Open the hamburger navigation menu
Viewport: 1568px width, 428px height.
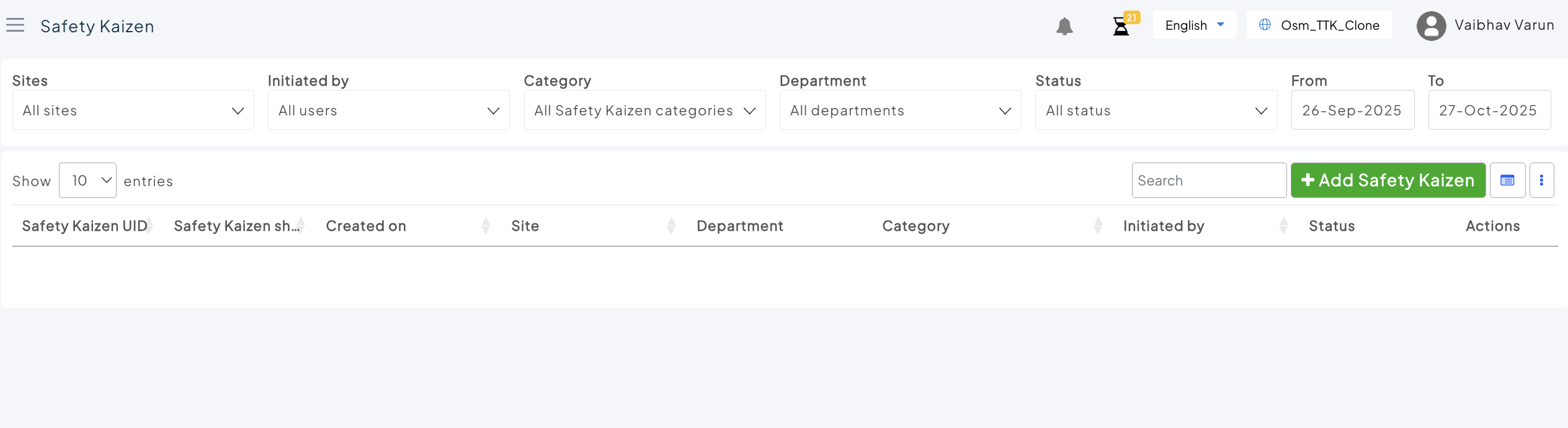tap(16, 25)
